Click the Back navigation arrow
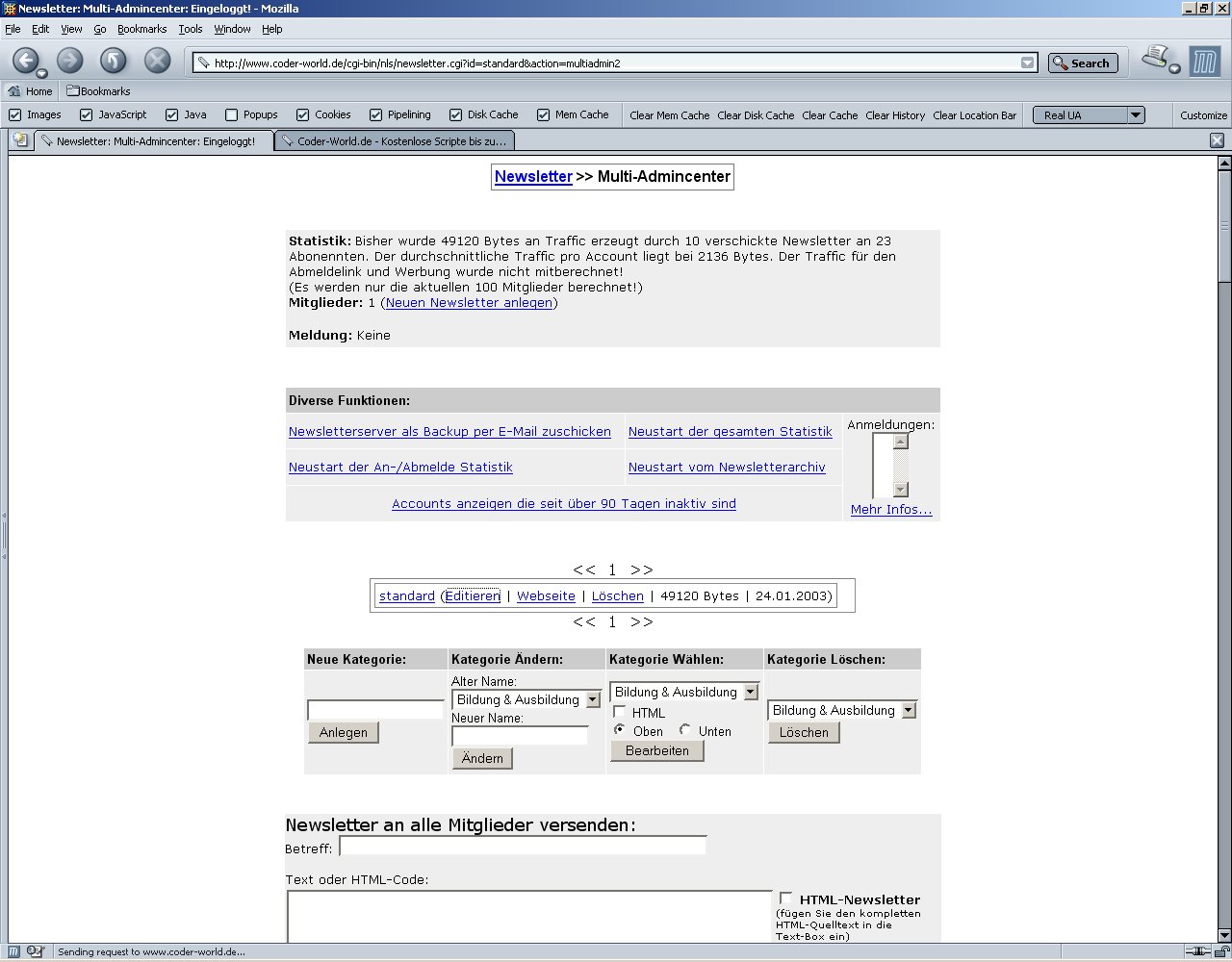This screenshot has width=1232, height=962. [25, 61]
